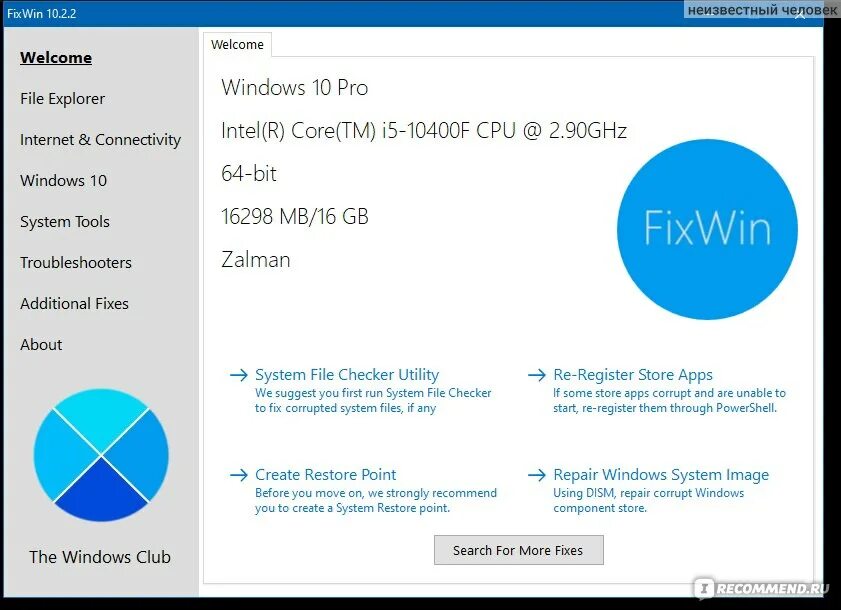Close the FixWin window
This screenshot has height=610, width=841.
click(800, 14)
